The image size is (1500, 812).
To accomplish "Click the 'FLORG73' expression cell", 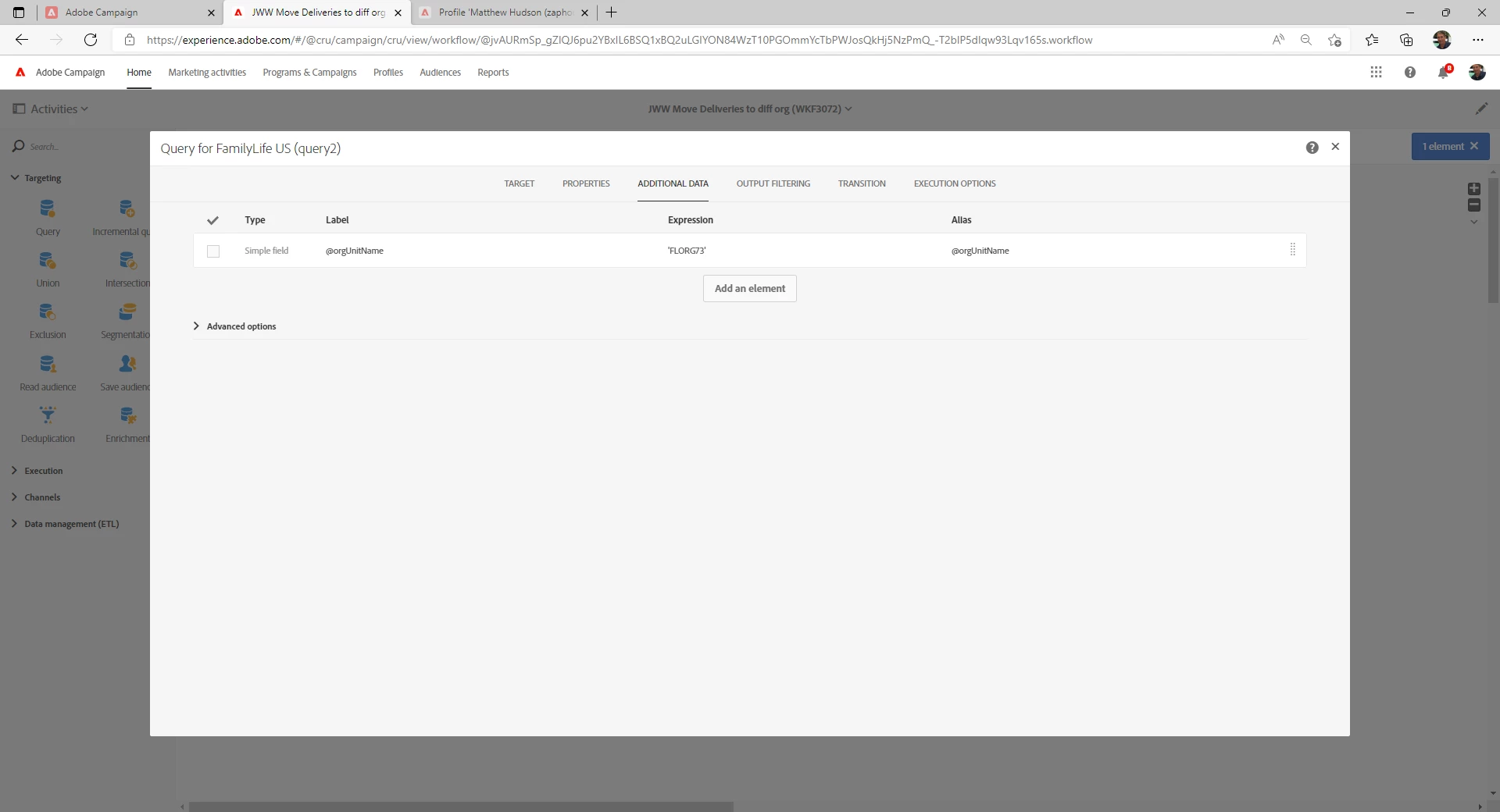I will pos(687,251).
